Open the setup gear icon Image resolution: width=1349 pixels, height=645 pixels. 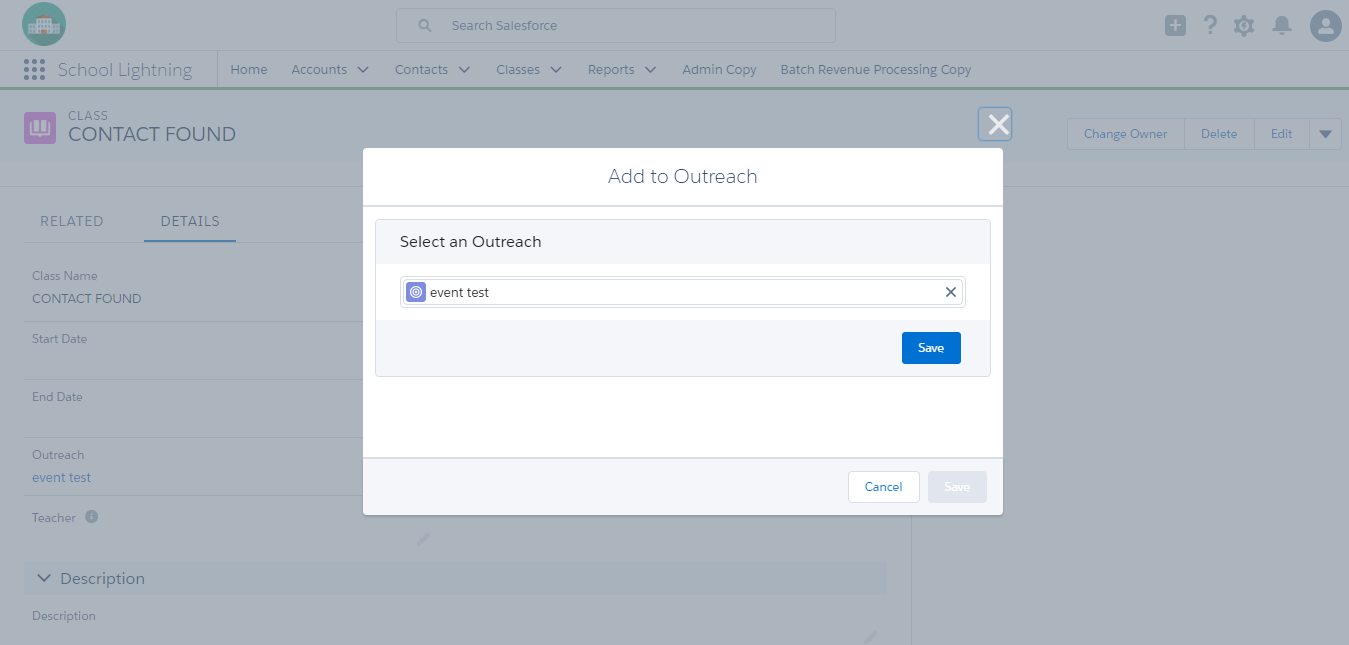tap(1244, 26)
